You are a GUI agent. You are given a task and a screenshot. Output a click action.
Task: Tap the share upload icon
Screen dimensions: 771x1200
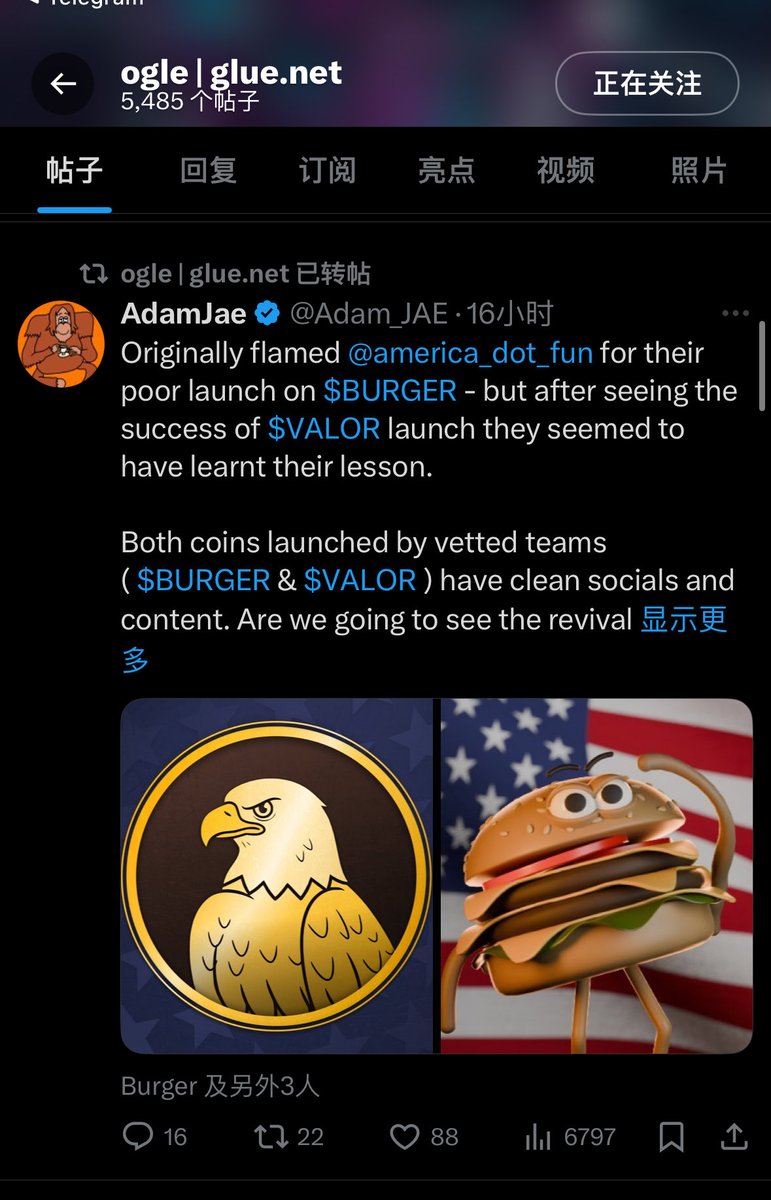coord(734,1136)
